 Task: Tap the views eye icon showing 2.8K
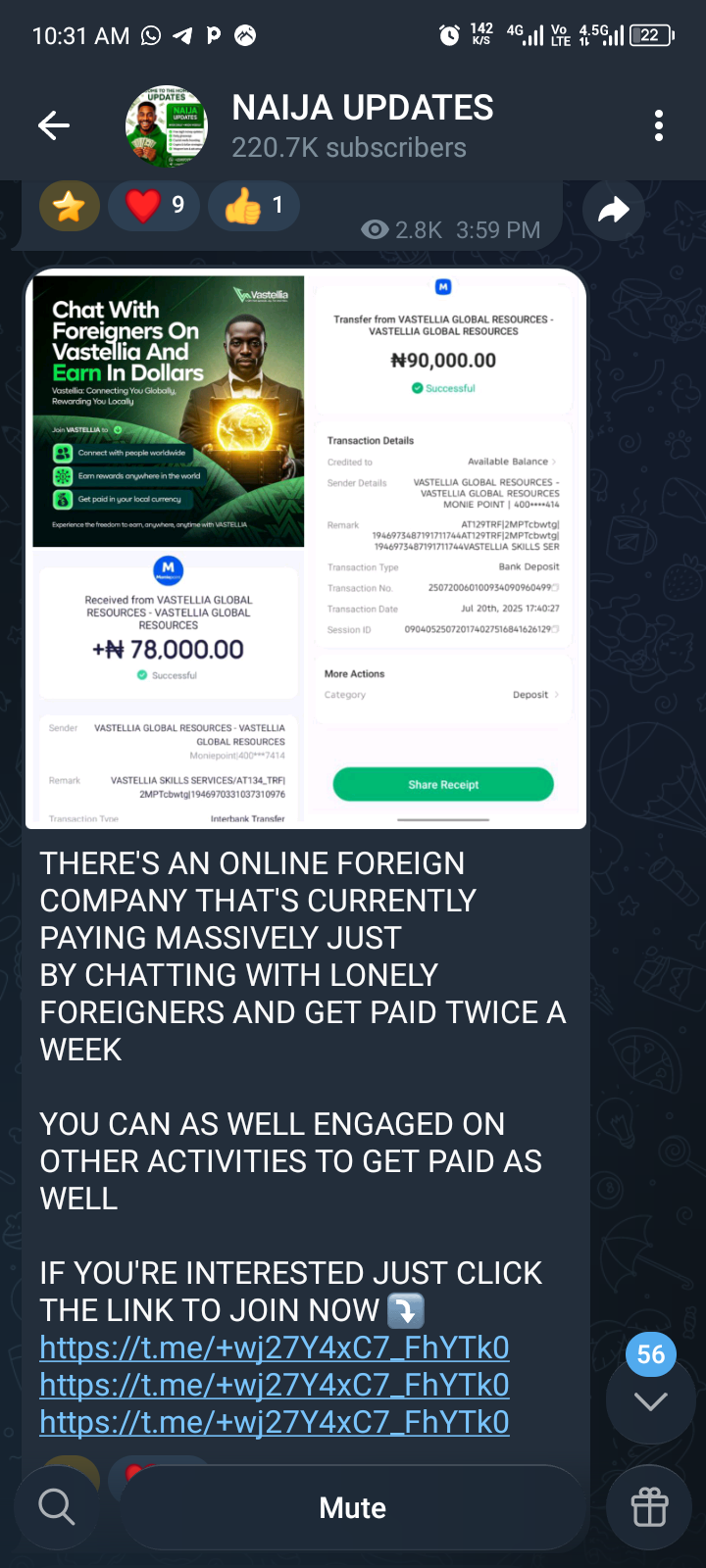[x=375, y=230]
